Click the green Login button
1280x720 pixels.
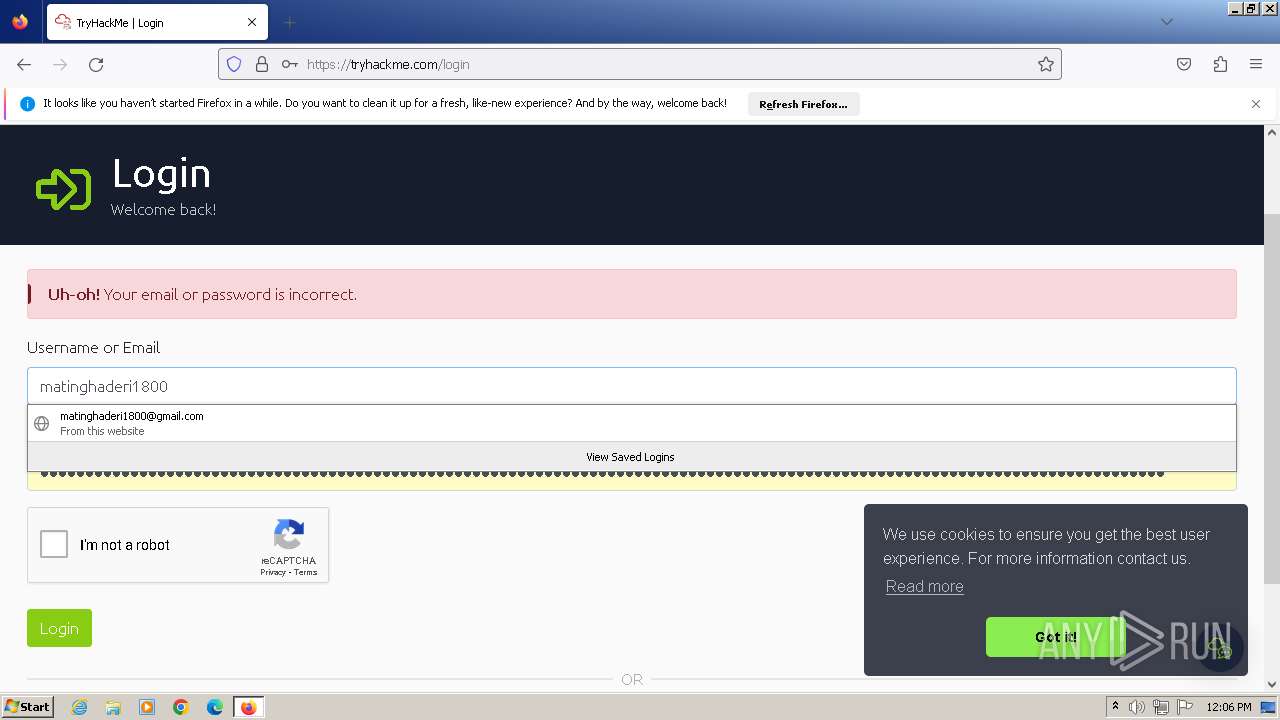[x=59, y=628]
